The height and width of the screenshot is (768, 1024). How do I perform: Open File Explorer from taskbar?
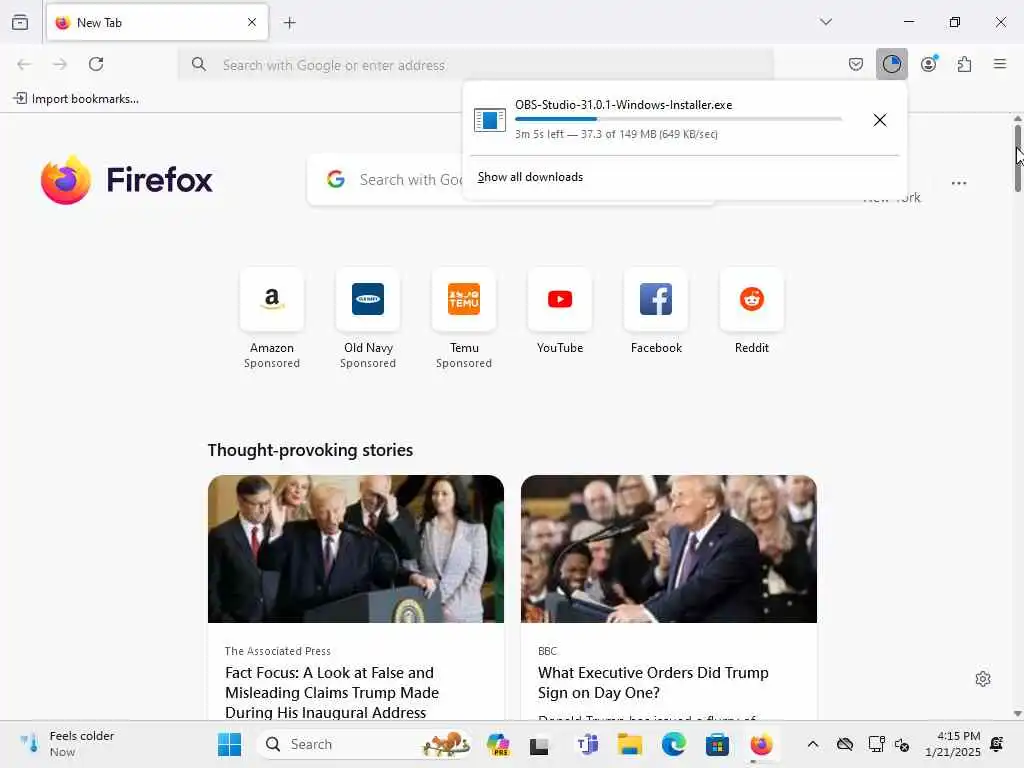pyautogui.click(x=630, y=744)
